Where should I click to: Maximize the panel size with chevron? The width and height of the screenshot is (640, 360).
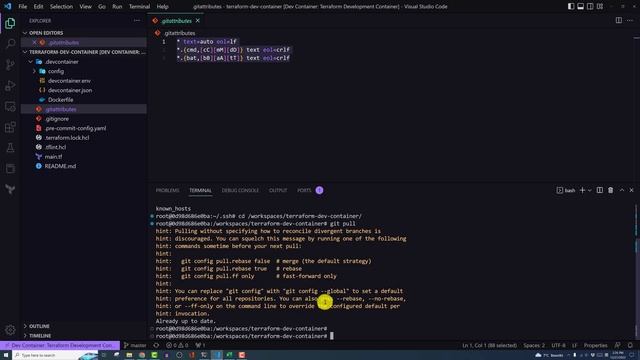[622, 190]
